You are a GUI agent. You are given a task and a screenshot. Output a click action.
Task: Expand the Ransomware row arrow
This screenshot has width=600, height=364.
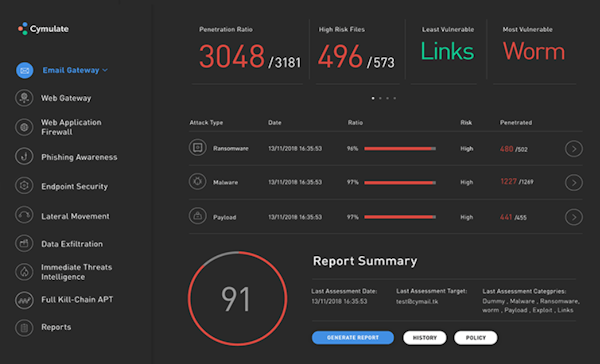tap(574, 149)
